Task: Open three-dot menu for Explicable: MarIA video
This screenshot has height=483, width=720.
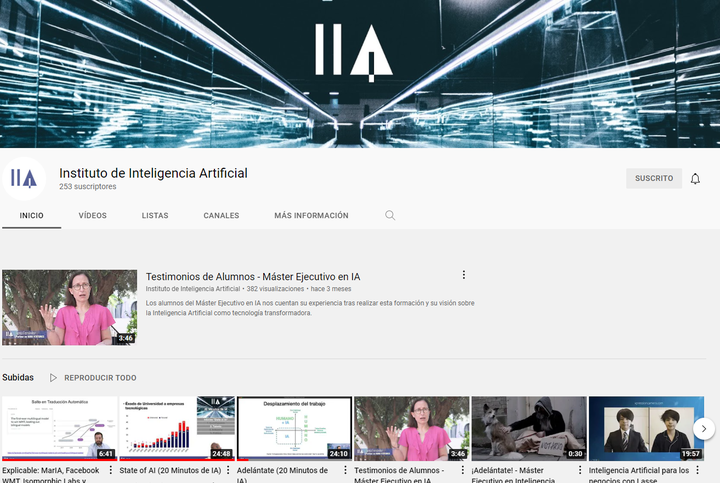Action: [x=111, y=470]
